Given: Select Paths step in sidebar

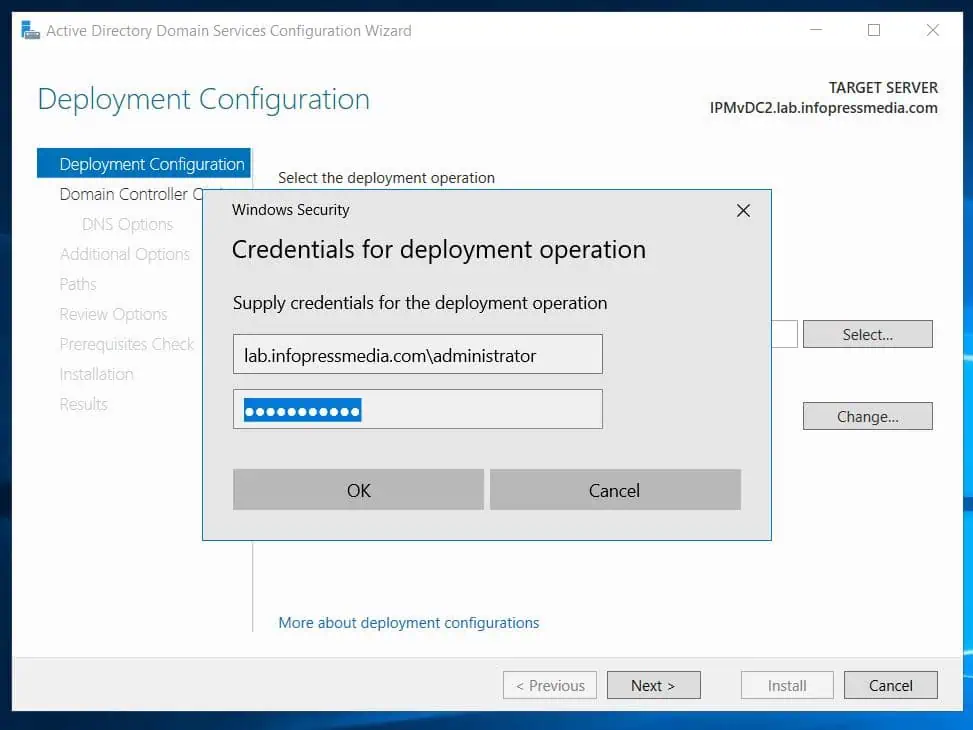Looking at the screenshot, I should [x=78, y=284].
